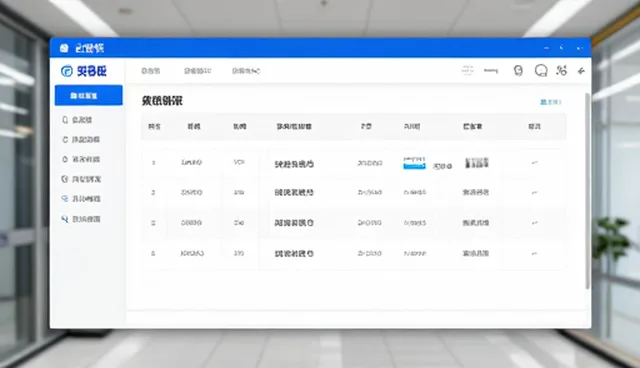Image resolution: width=640 pixels, height=368 pixels.
Task: Click the vertical scrollbar beside the table panel
Action: pos(588,191)
